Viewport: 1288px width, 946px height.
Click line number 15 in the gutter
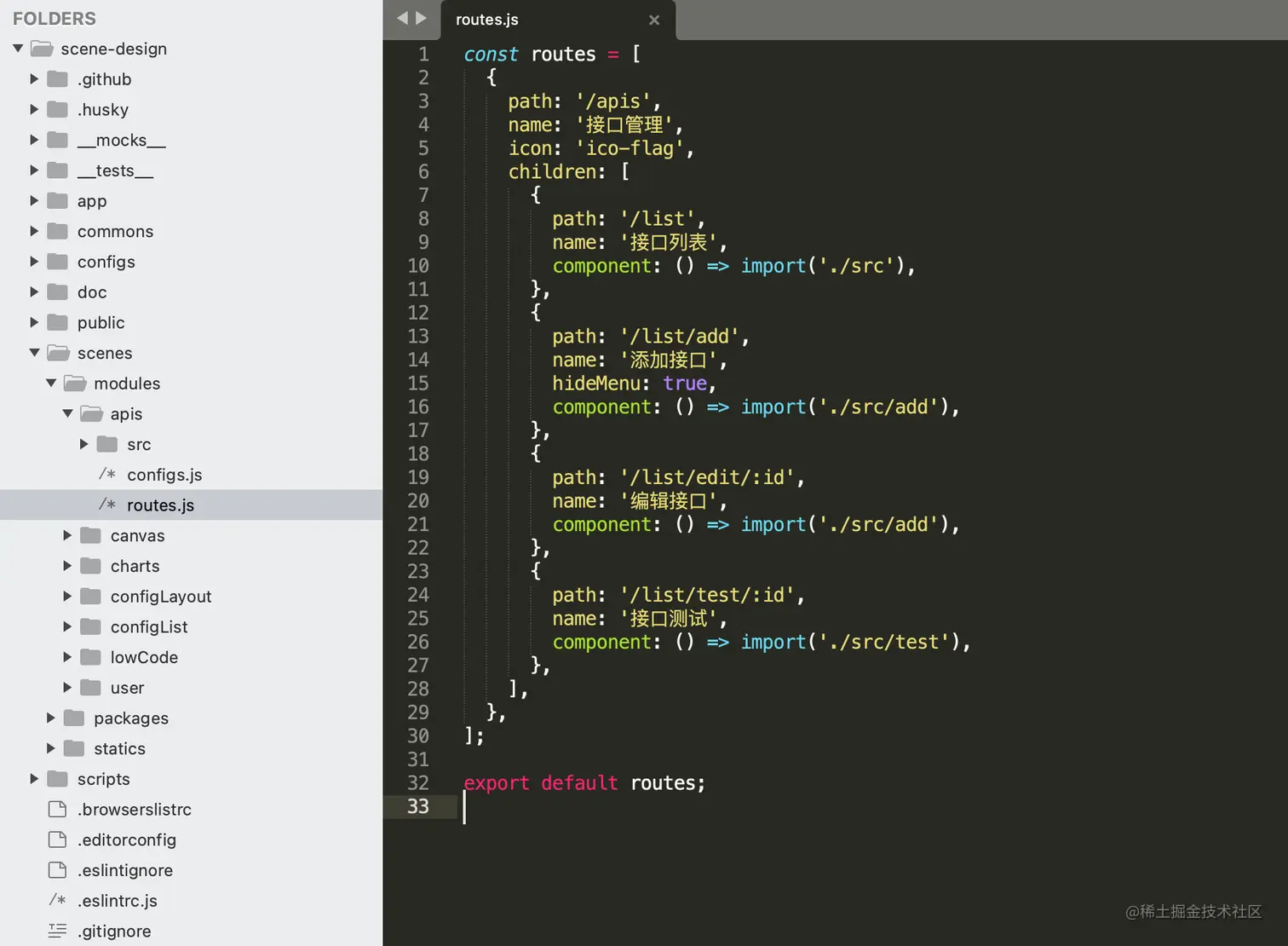point(418,384)
